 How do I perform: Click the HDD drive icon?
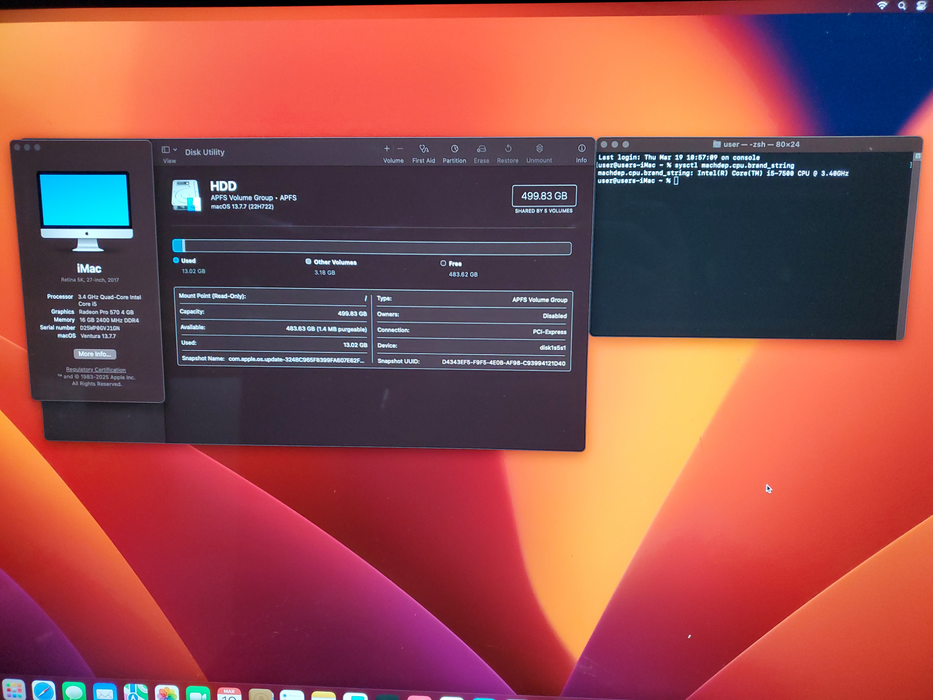tap(186, 195)
